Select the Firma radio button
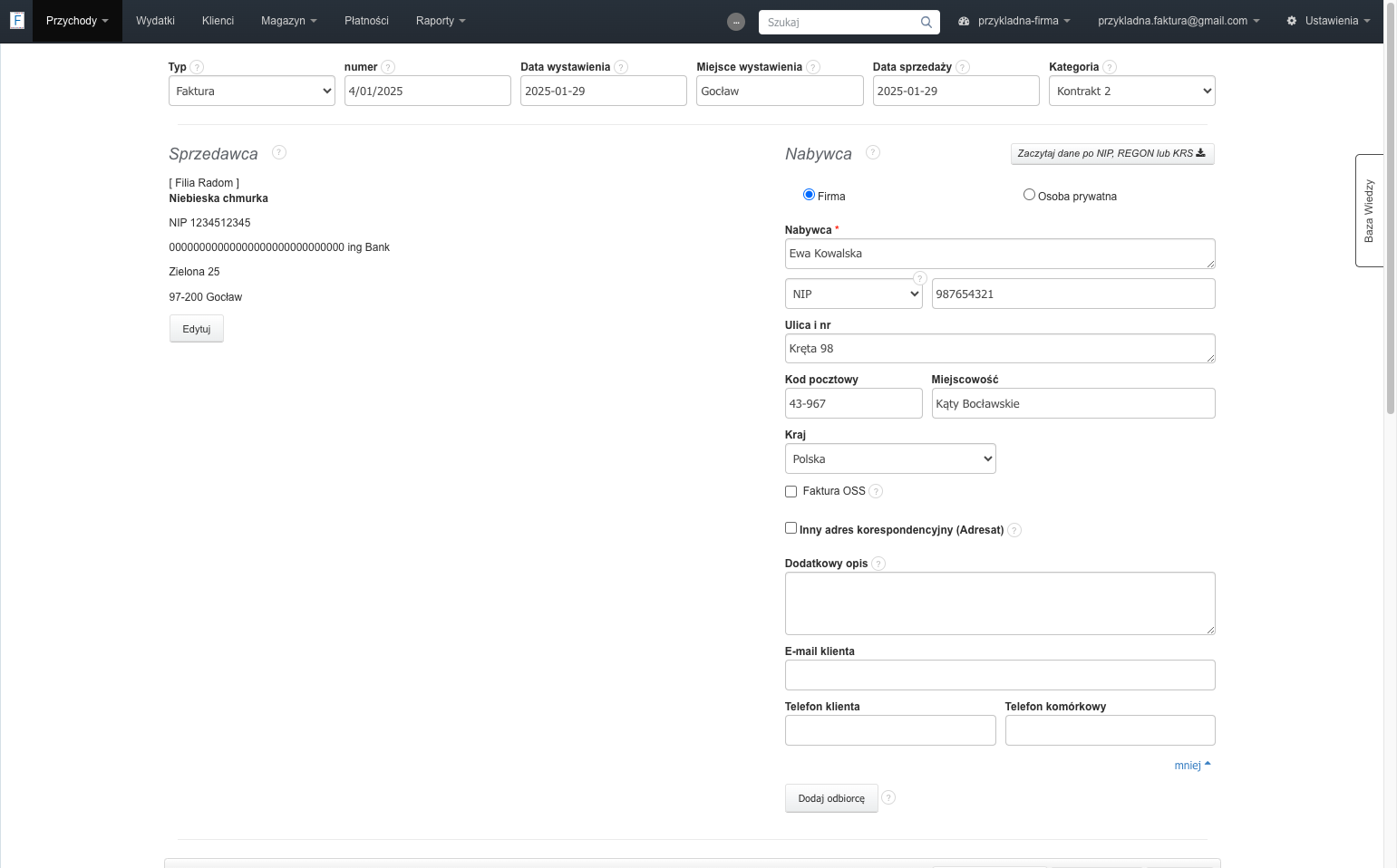This screenshot has height=868, width=1397. point(809,195)
